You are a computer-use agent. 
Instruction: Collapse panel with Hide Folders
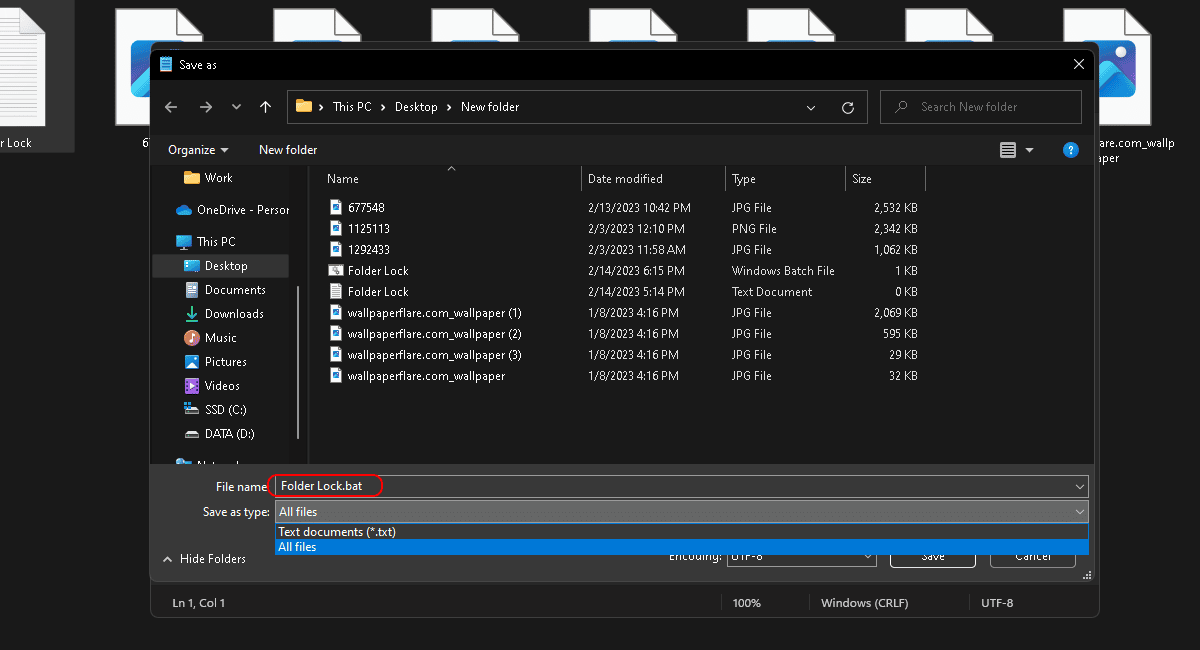(x=204, y=559)
